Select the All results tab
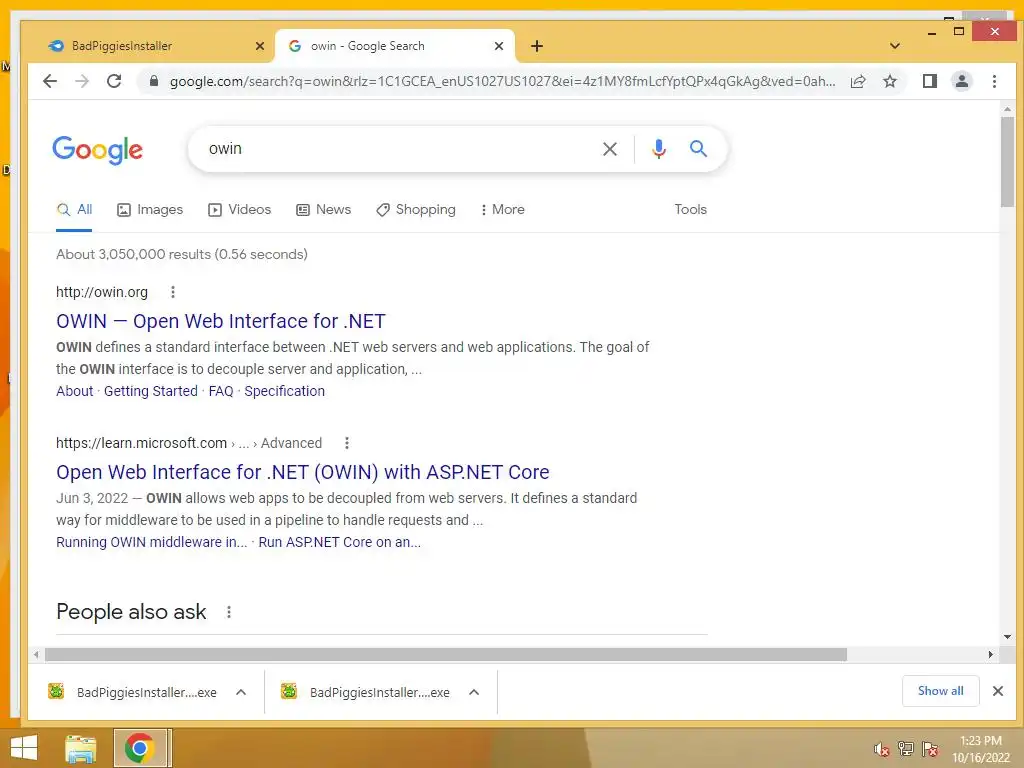The height and width of the screenshot is (768, 1024). [74, 210]
